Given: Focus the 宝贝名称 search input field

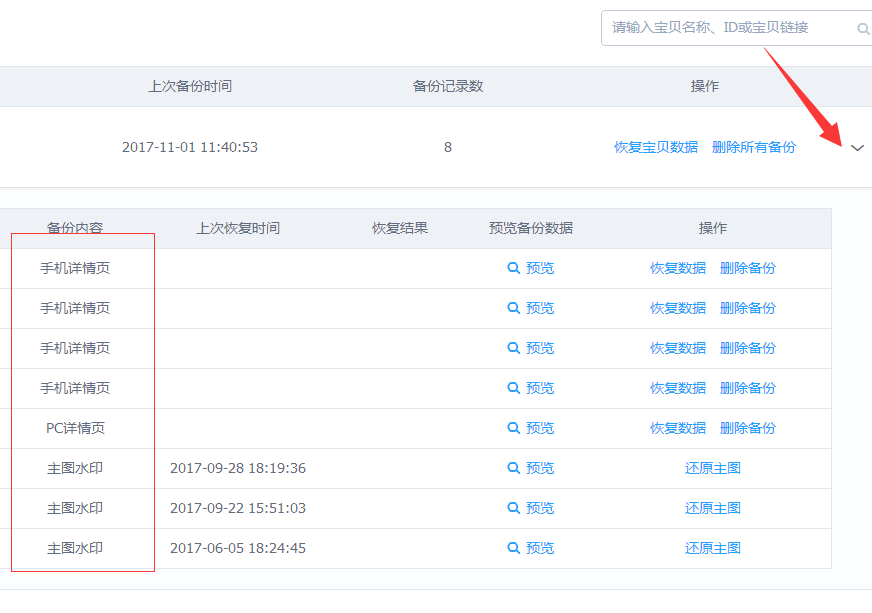Looking at the screenshot, I should click(729, 28).
